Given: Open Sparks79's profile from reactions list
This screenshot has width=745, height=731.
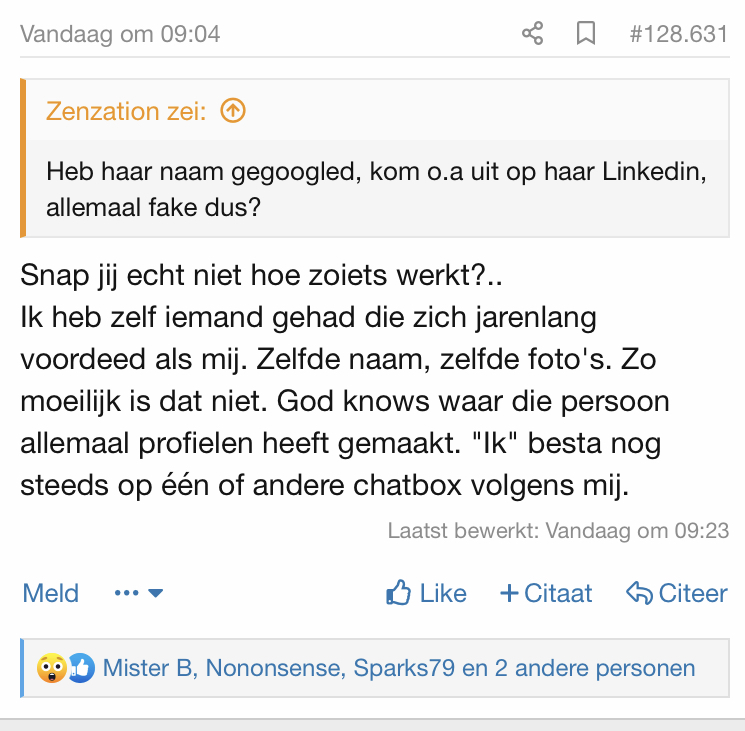Looking at the screenshot, I should (x=404, y=667).
